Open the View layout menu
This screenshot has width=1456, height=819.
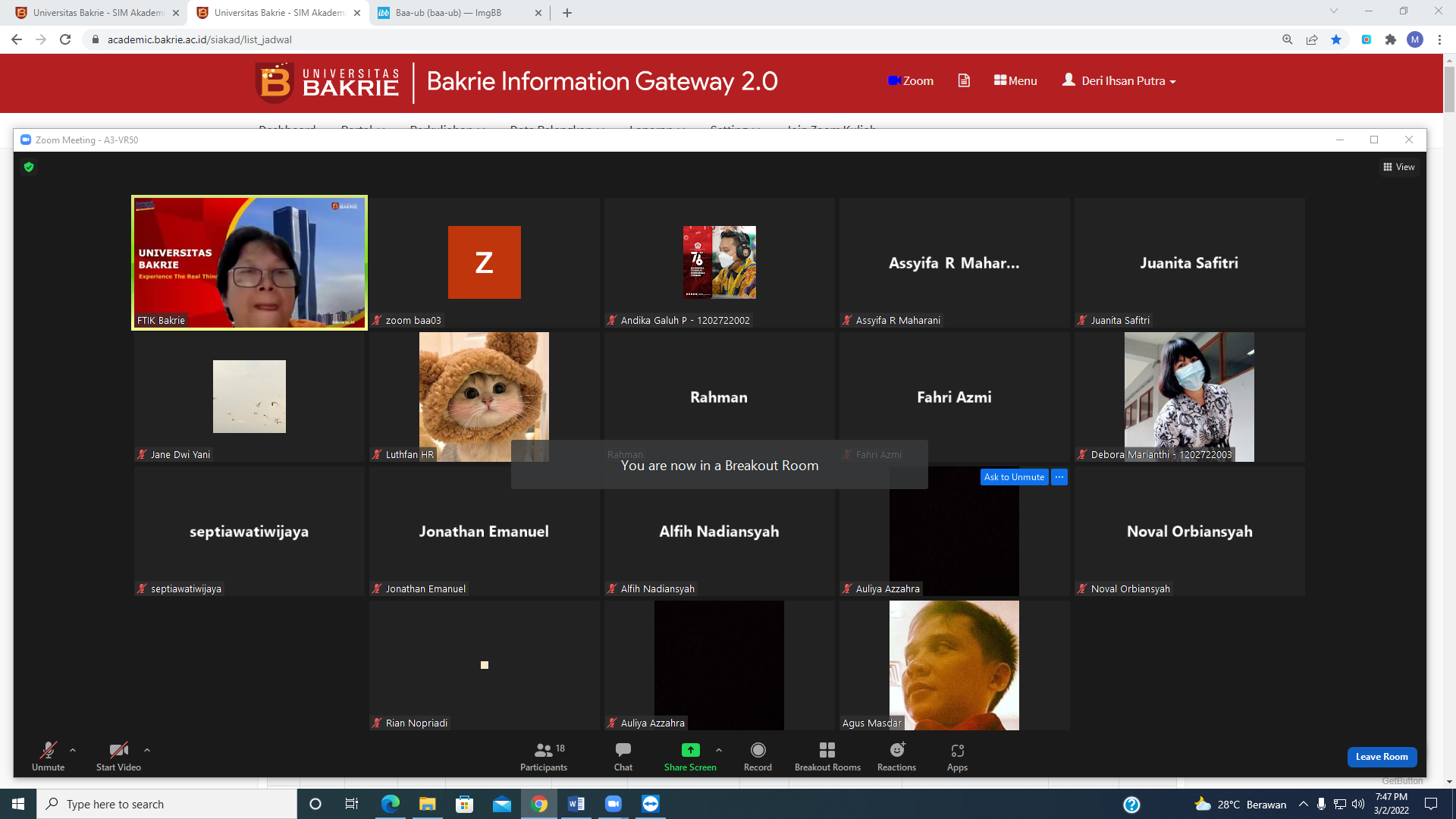(1399, 167)
